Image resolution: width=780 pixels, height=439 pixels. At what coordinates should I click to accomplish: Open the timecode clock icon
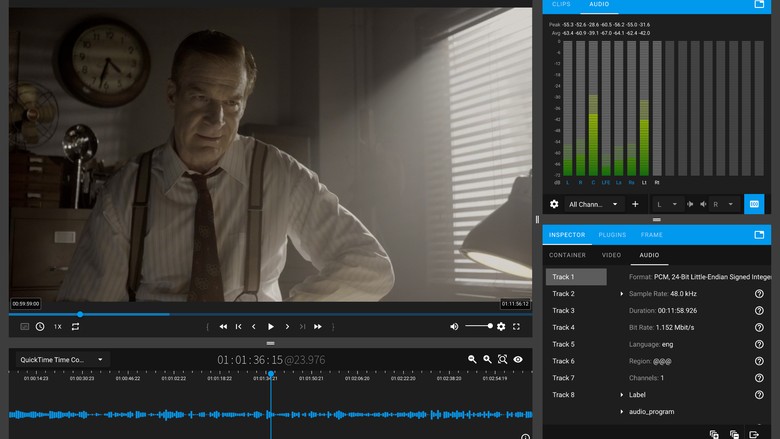[x=40, y=327]
